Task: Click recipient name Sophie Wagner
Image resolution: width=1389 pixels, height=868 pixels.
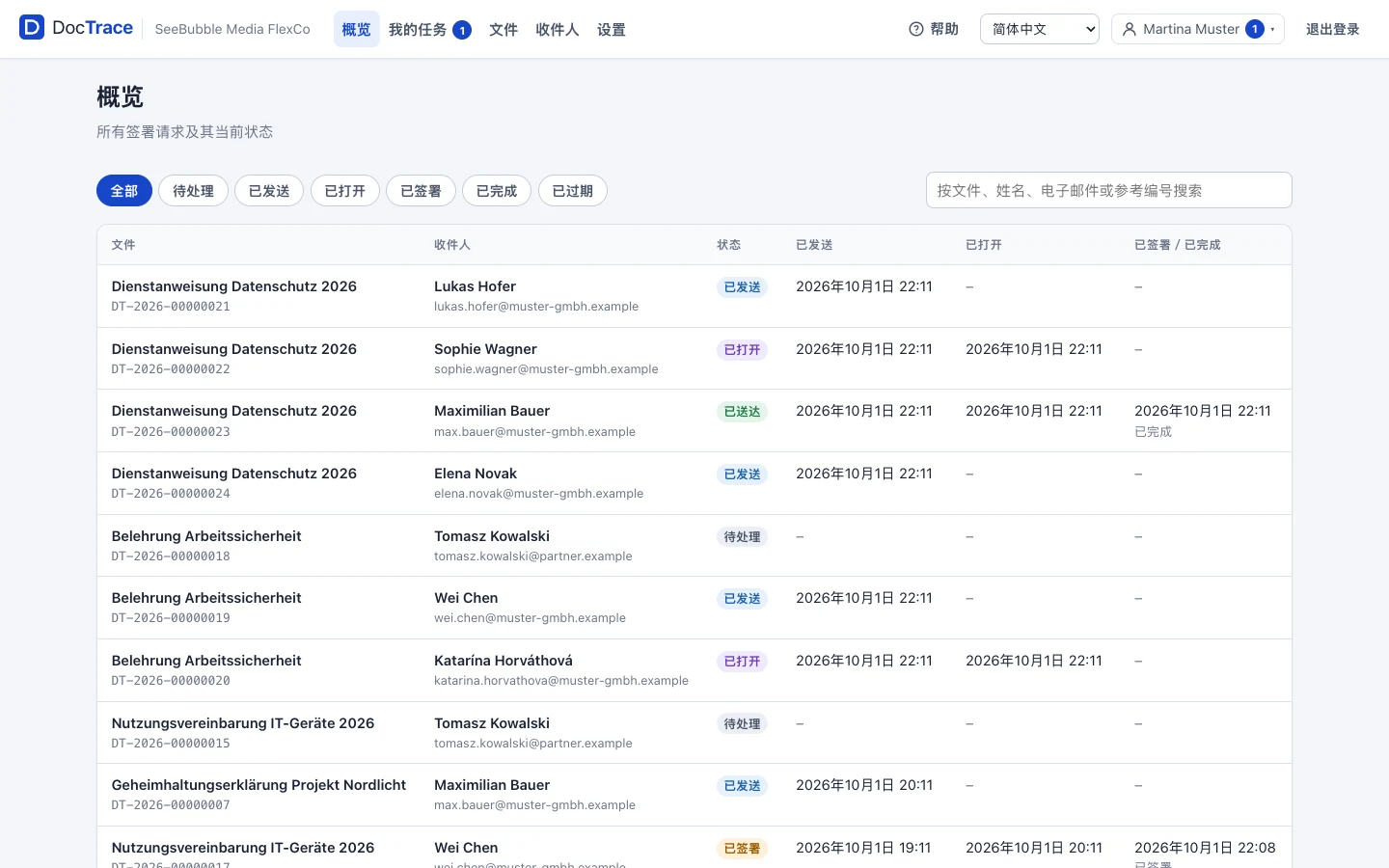Action: pyautogui.click(x=485, y=349)
